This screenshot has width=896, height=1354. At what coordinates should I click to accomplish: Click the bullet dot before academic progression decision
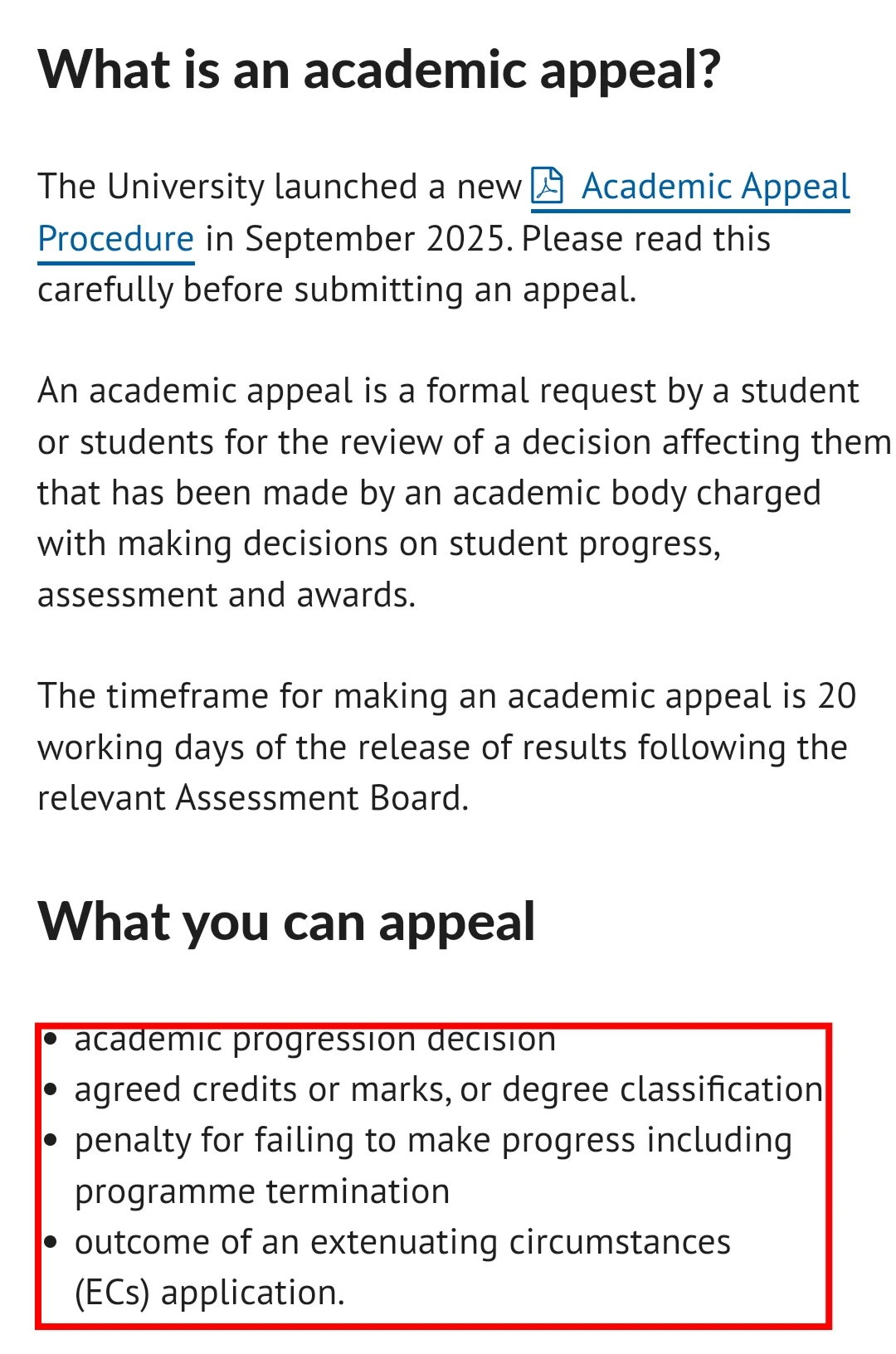click(51, 1038)
